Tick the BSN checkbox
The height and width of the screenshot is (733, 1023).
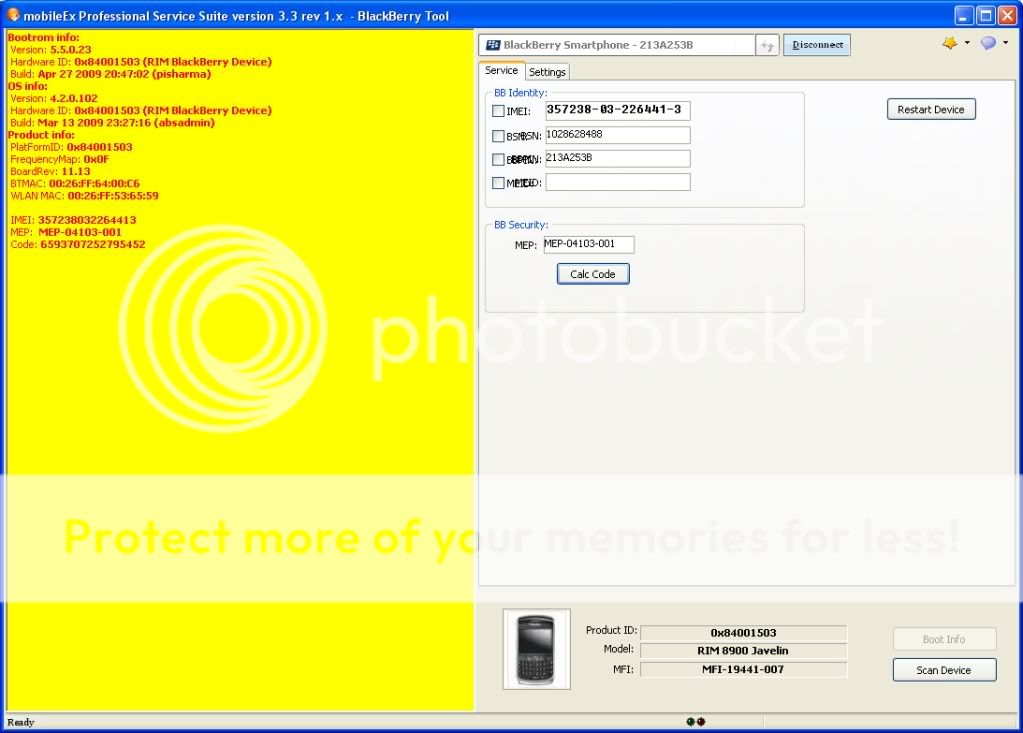(x=498, y=136)
